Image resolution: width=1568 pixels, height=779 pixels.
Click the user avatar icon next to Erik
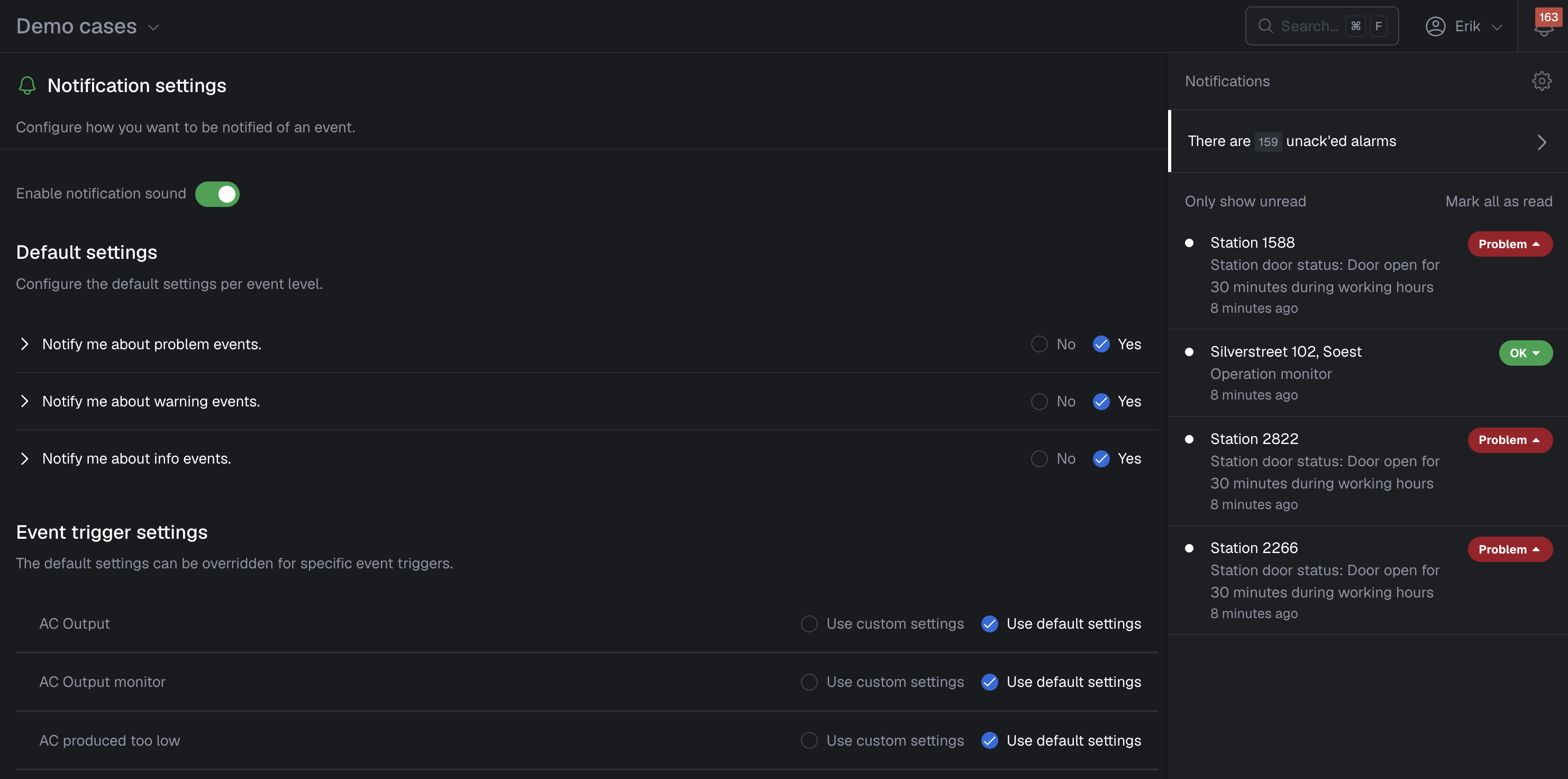click(1435, 26)
